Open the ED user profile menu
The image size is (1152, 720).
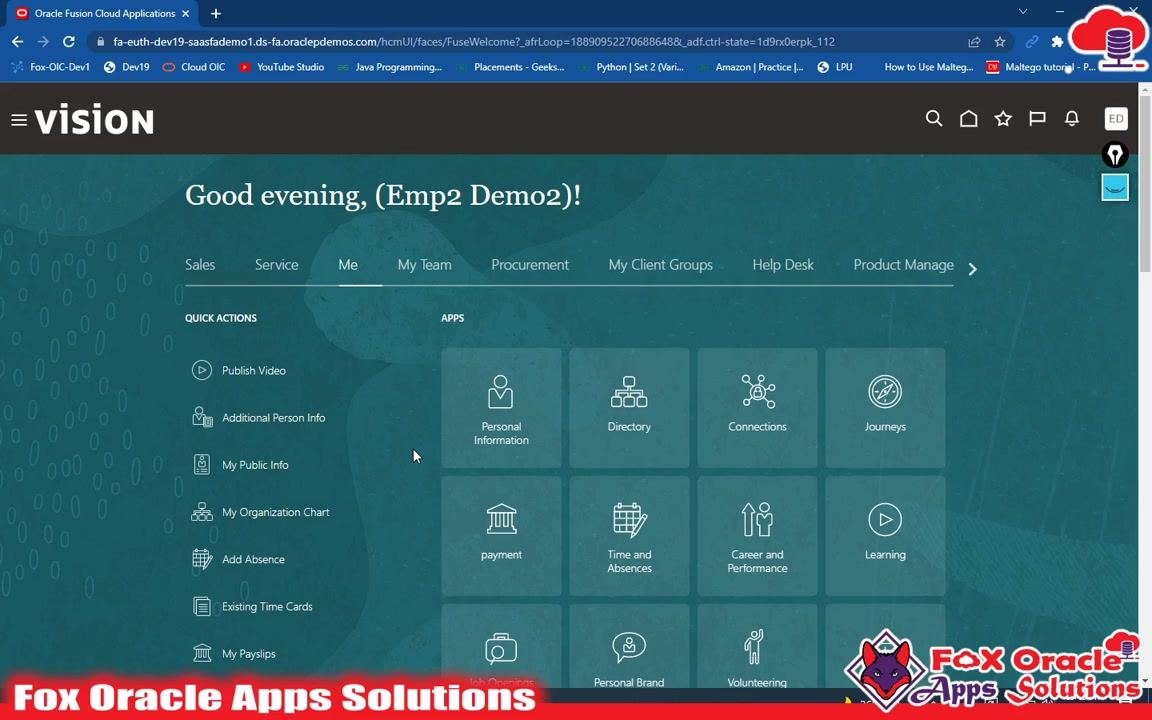(1116, 118)
